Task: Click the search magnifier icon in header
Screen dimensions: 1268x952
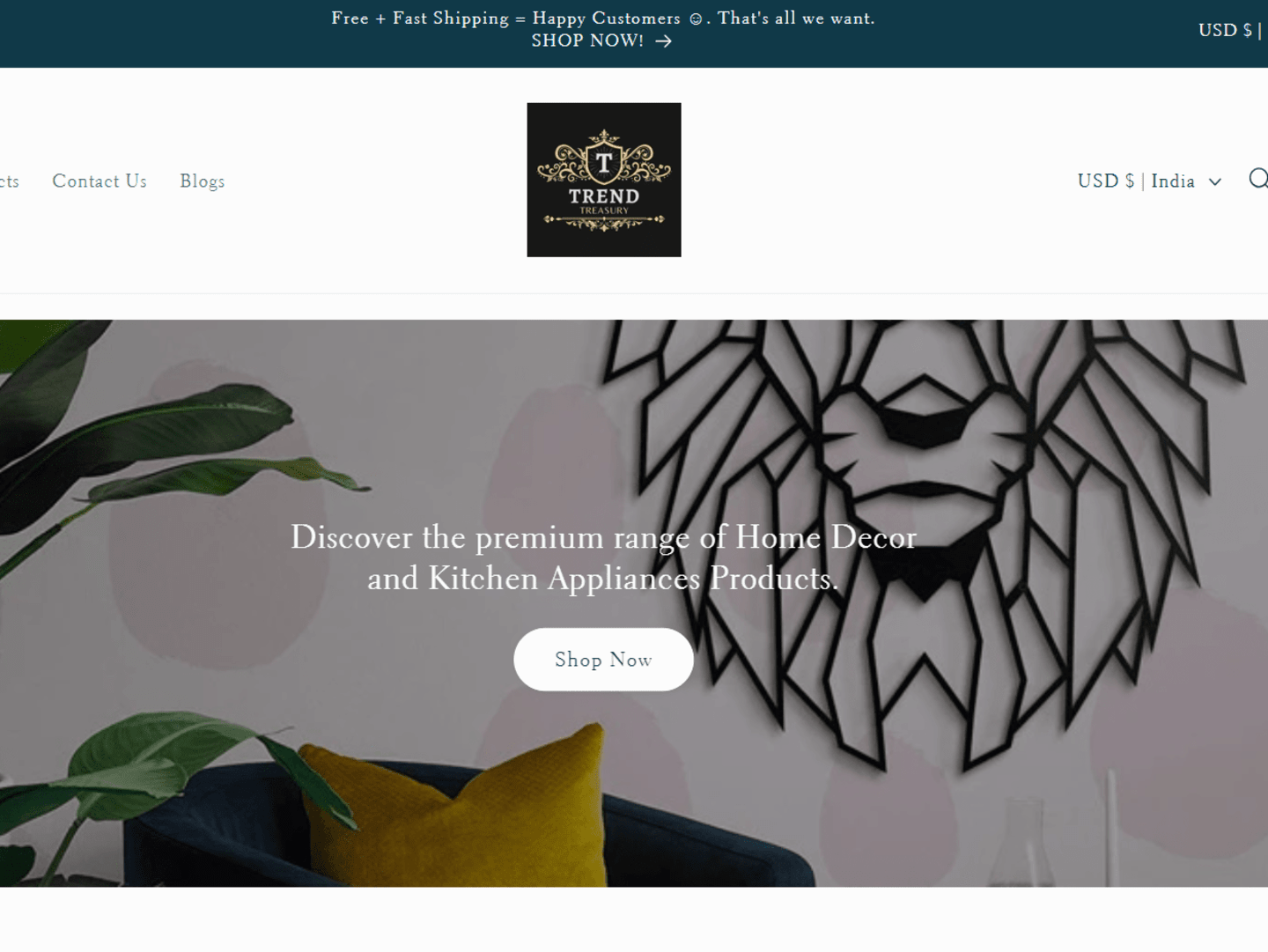Action: pyautogui.click(x=1259, y=180)
